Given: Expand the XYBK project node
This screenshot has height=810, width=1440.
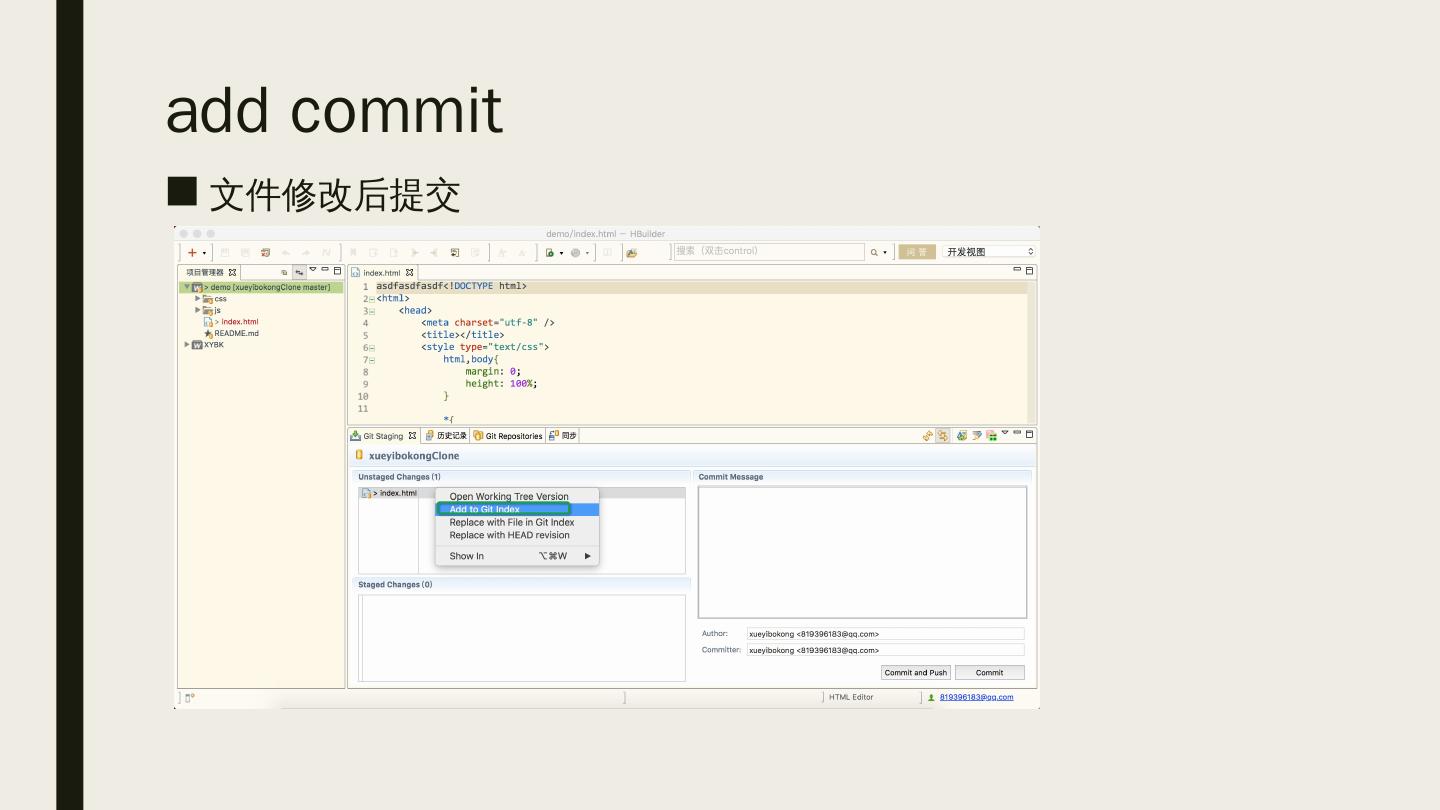Looking at the screenshot, I should click(187, 345).
